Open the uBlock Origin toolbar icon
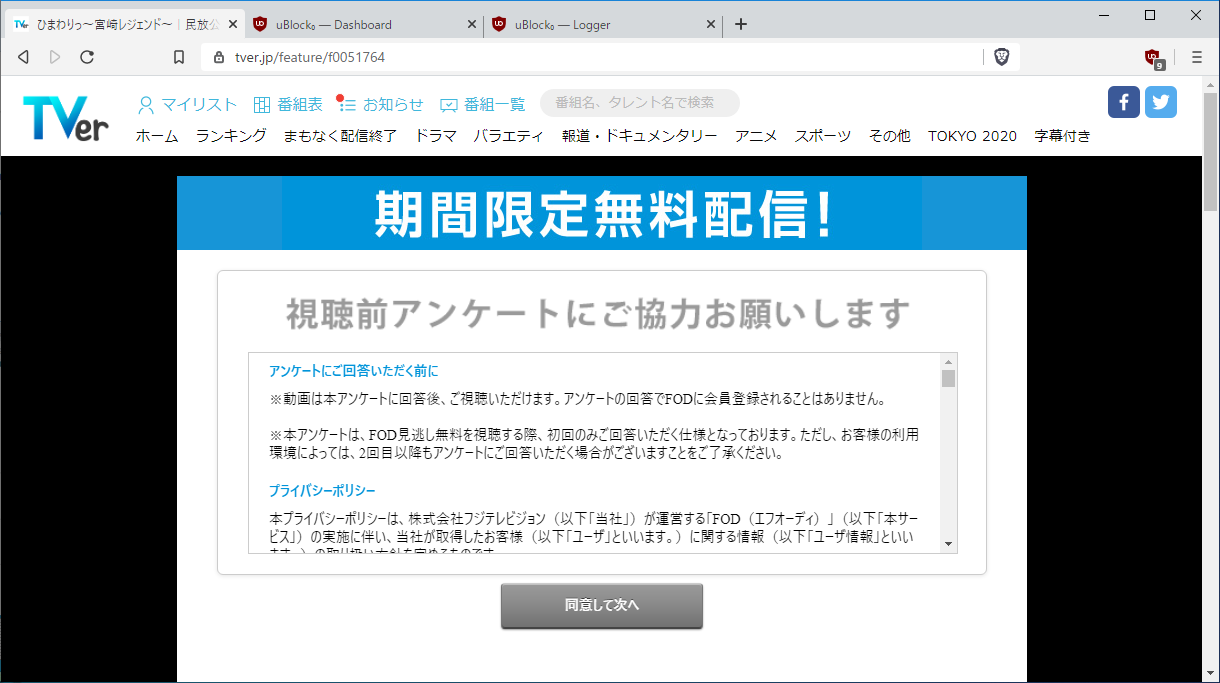 tap(1151, 57)
